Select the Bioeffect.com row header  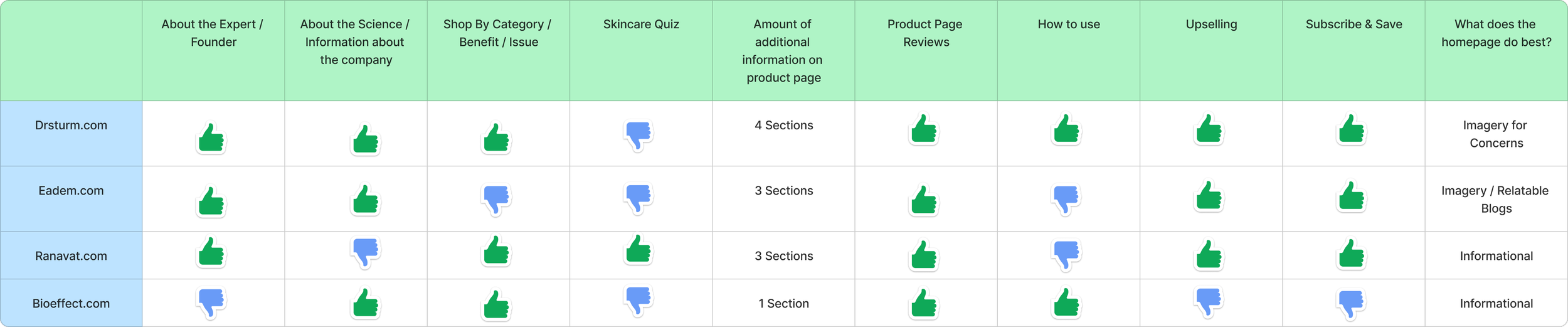pyautogui.click(x=72, y=303)
